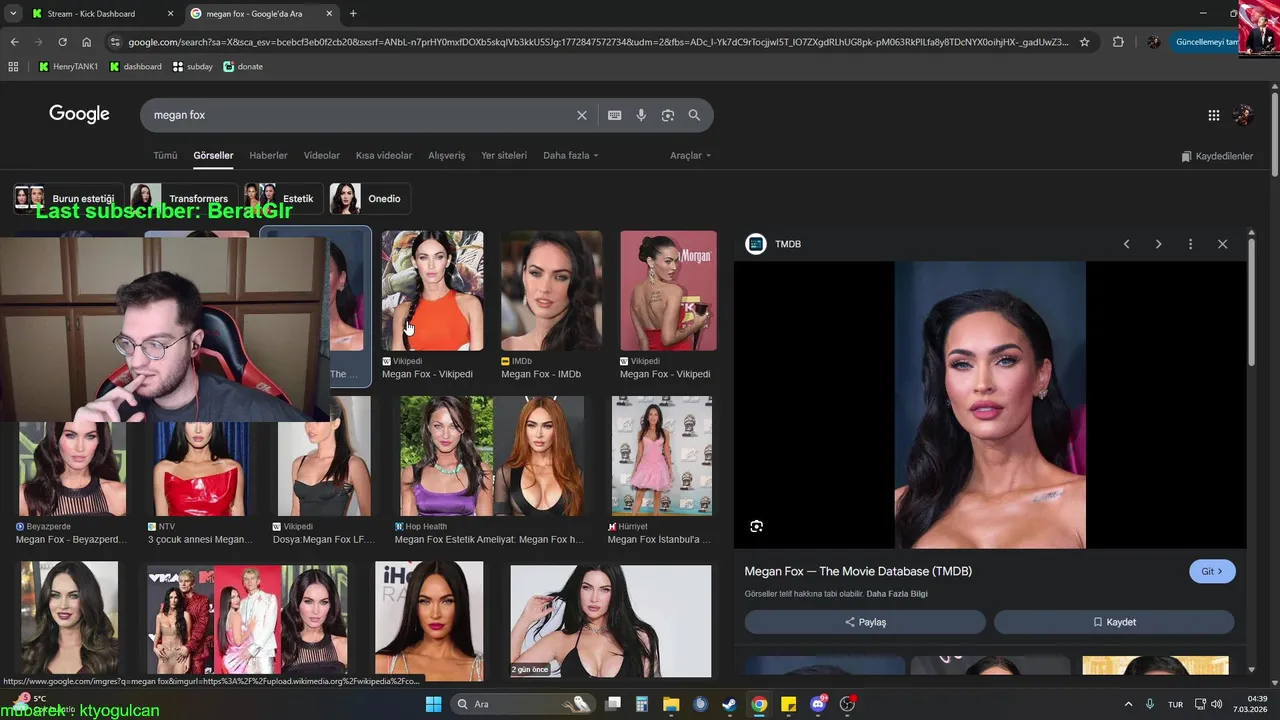Open Calculator from the taskbar
Screen dimensions: 1280x720
tap(642, 704)
